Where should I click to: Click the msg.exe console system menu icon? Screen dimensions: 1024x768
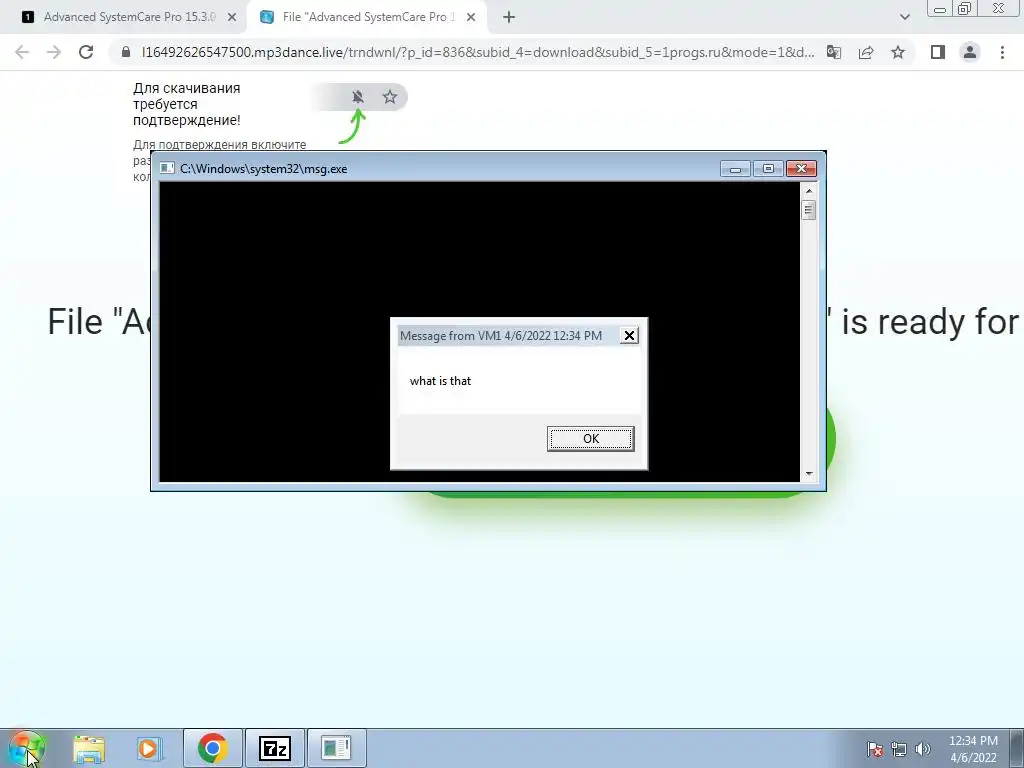167,168
